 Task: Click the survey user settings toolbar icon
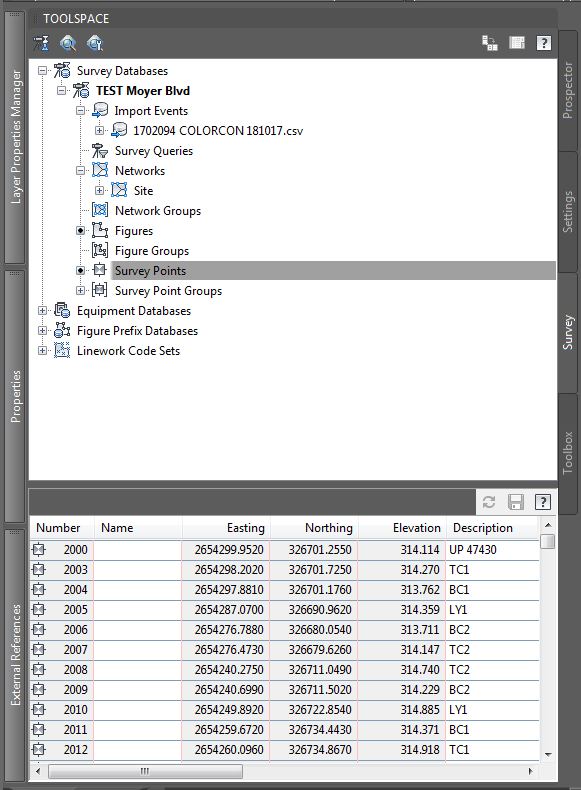[41, 43]
